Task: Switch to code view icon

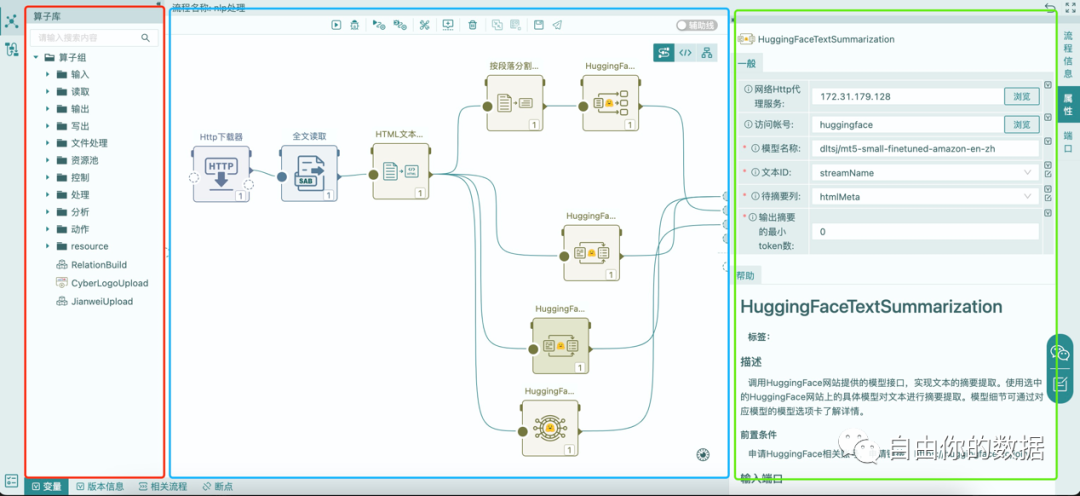Action: click(x=685, y=53)
